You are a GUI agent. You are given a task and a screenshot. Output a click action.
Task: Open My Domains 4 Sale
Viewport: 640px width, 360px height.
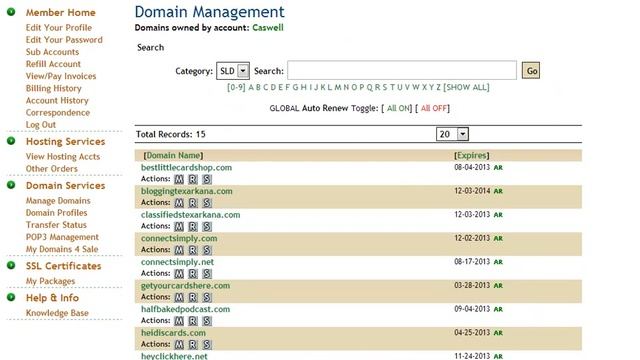click(x=62, y=249)
